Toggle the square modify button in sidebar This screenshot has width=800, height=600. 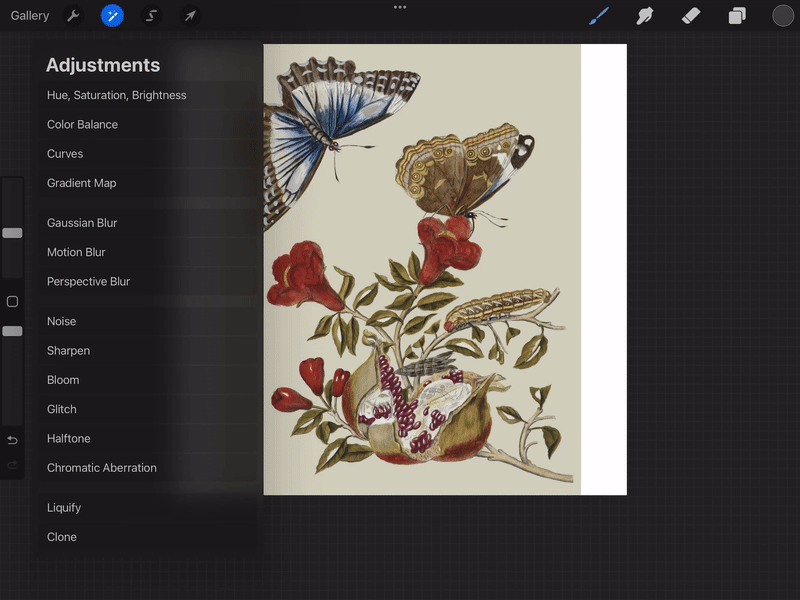click(12, 302)
